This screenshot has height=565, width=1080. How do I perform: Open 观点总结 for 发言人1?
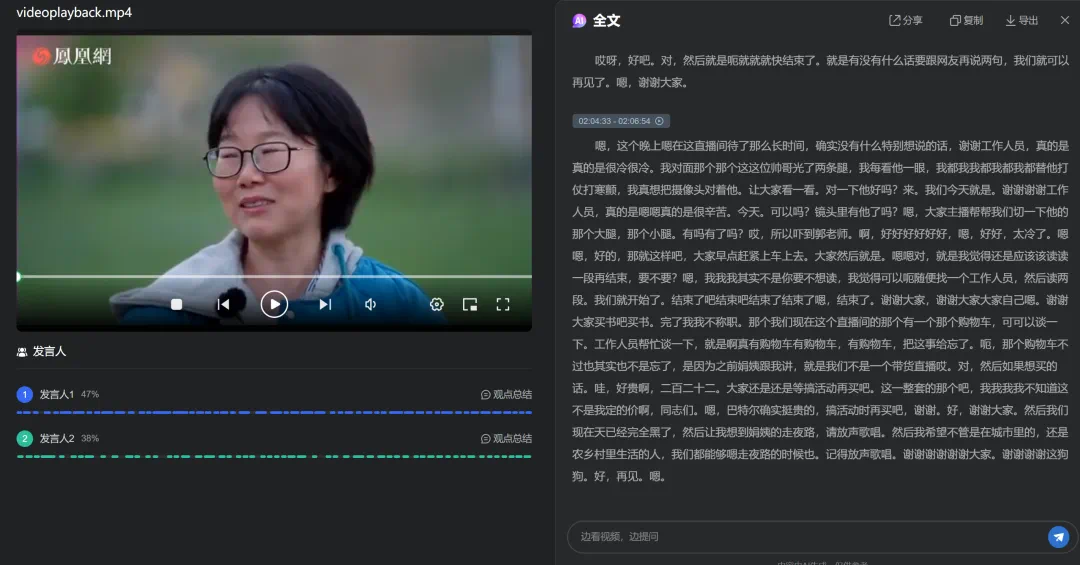coord(506,394)
